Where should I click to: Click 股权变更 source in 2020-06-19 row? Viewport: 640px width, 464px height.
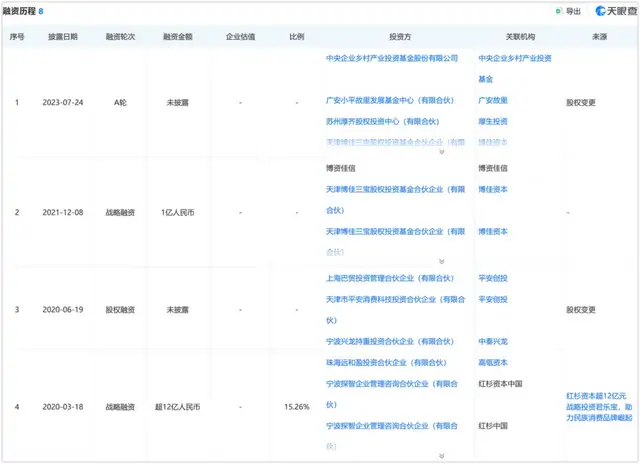point(580,310)
